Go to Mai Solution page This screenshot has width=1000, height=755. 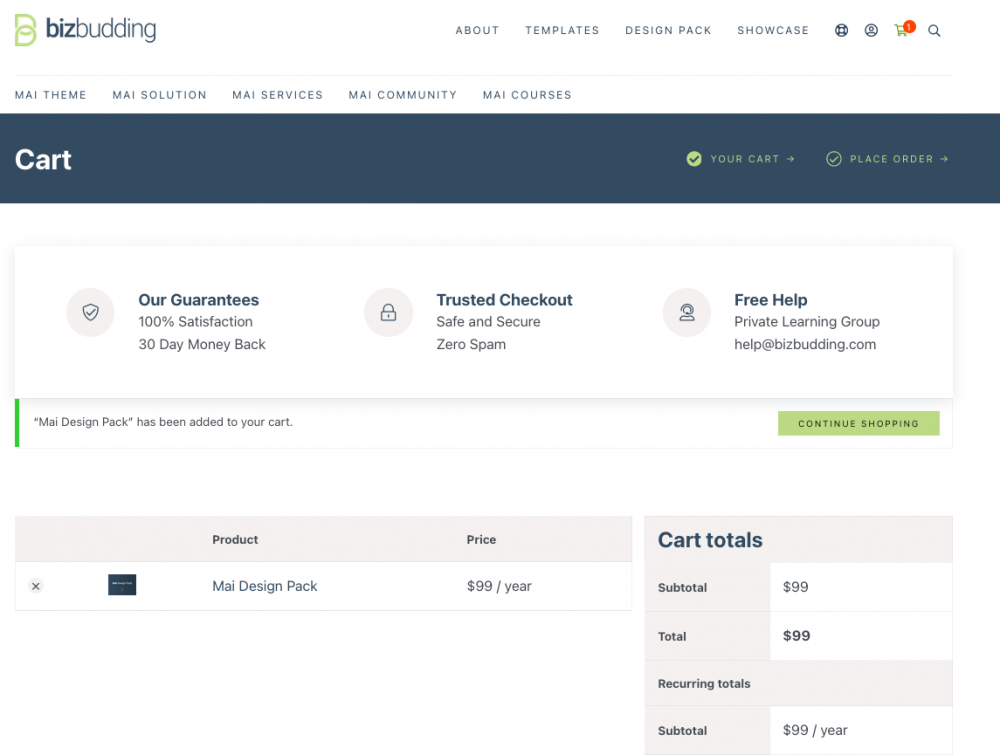click(x=159, y=95)
